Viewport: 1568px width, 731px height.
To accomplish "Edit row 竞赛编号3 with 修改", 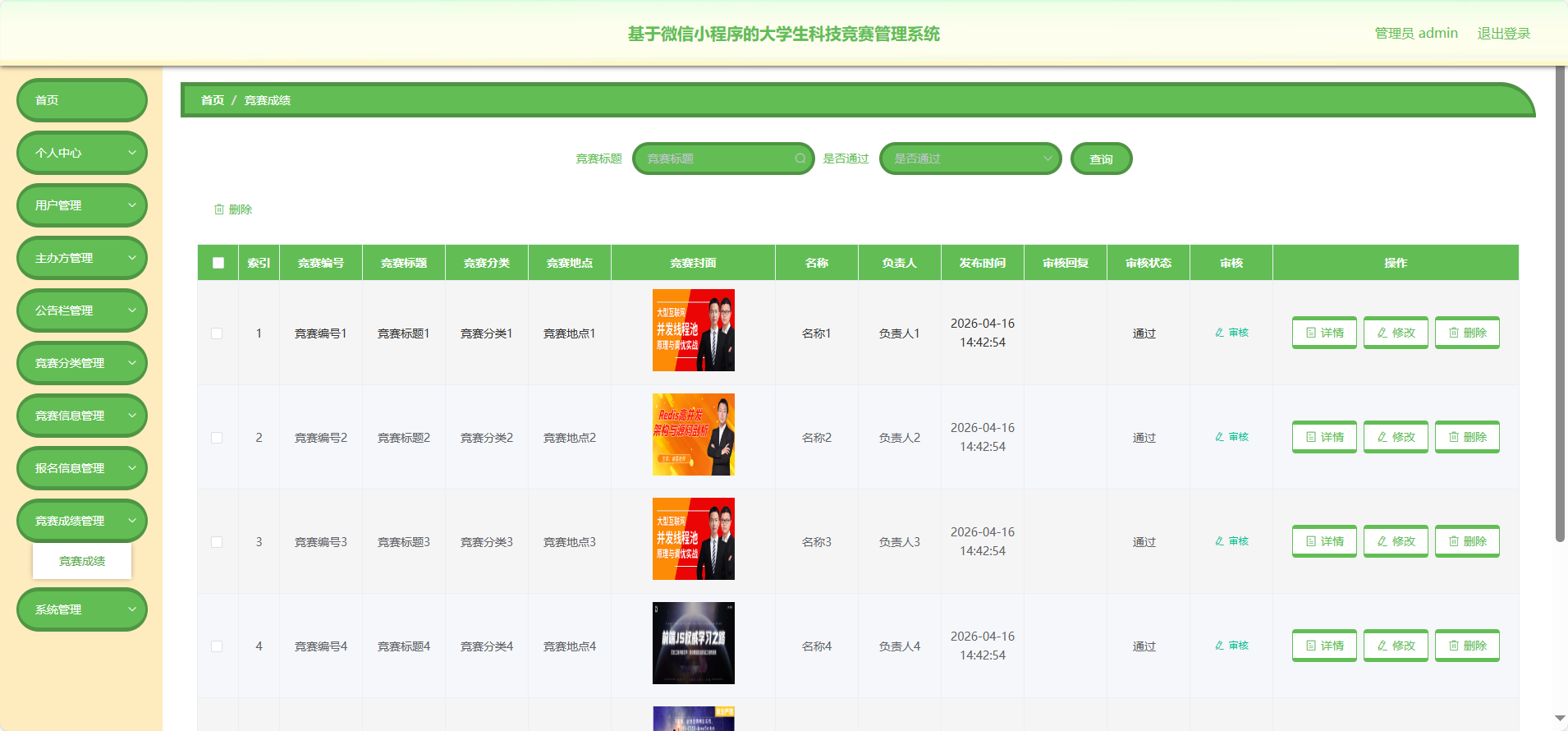I will pyautogui.click(x=1396, y=541).
